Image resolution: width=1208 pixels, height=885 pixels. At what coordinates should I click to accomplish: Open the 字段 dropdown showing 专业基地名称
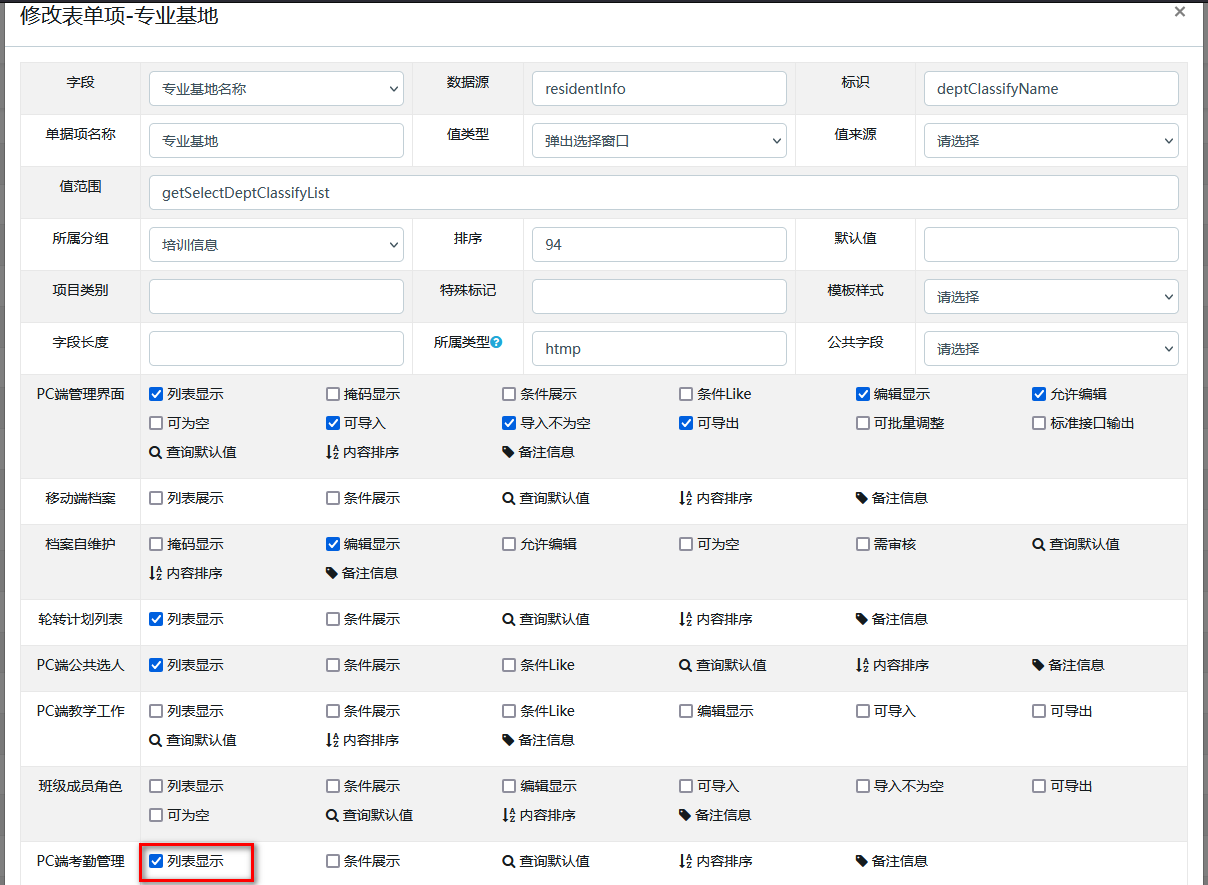click(x=276, y=89)
